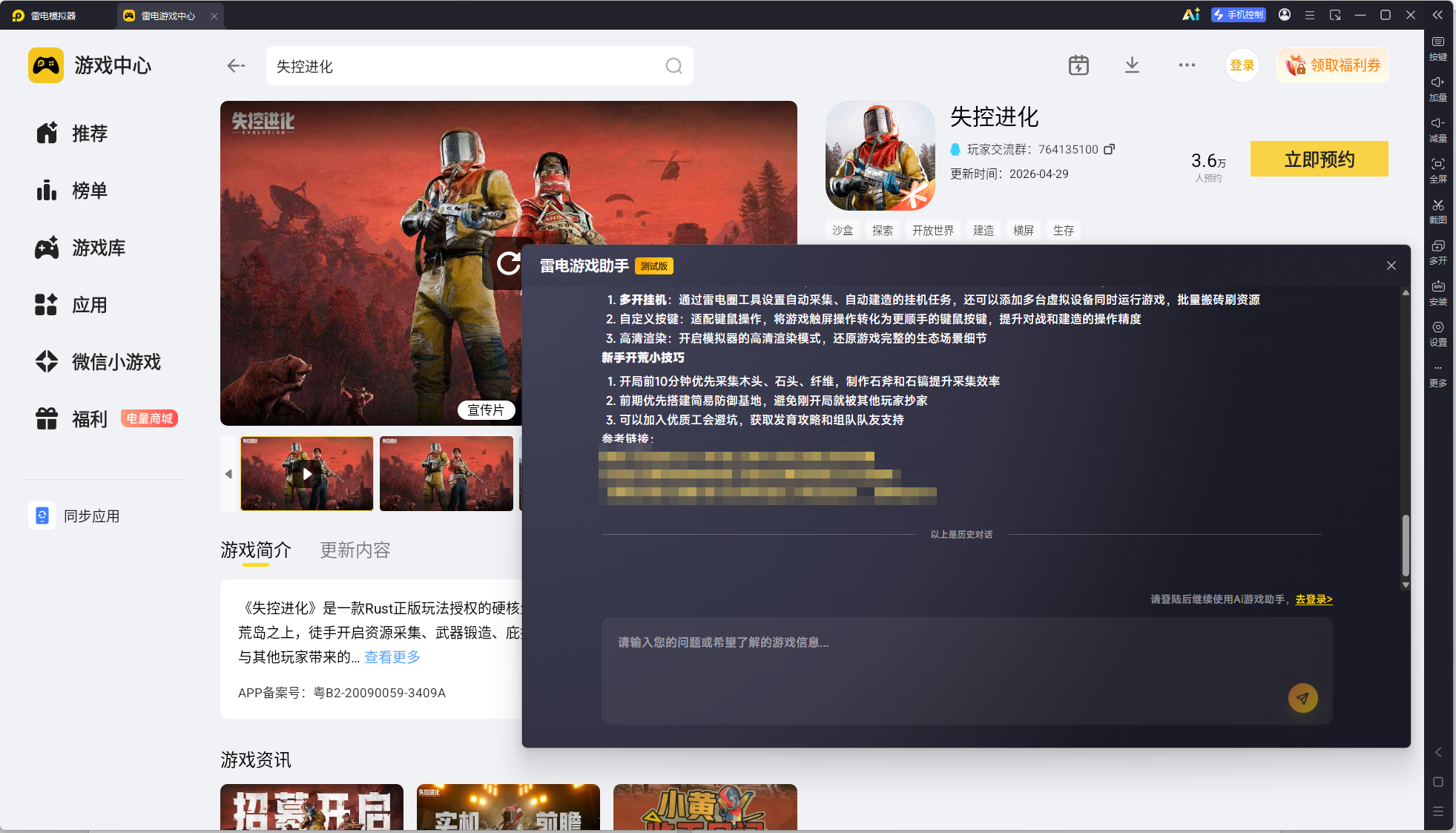Open 按键 keyboard mapping tool

[1438, 48]
